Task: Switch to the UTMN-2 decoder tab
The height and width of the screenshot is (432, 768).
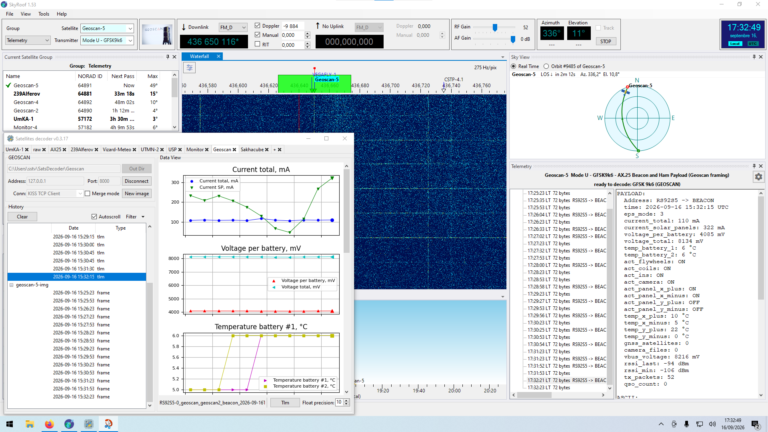Action: click(x=149, y=149)
